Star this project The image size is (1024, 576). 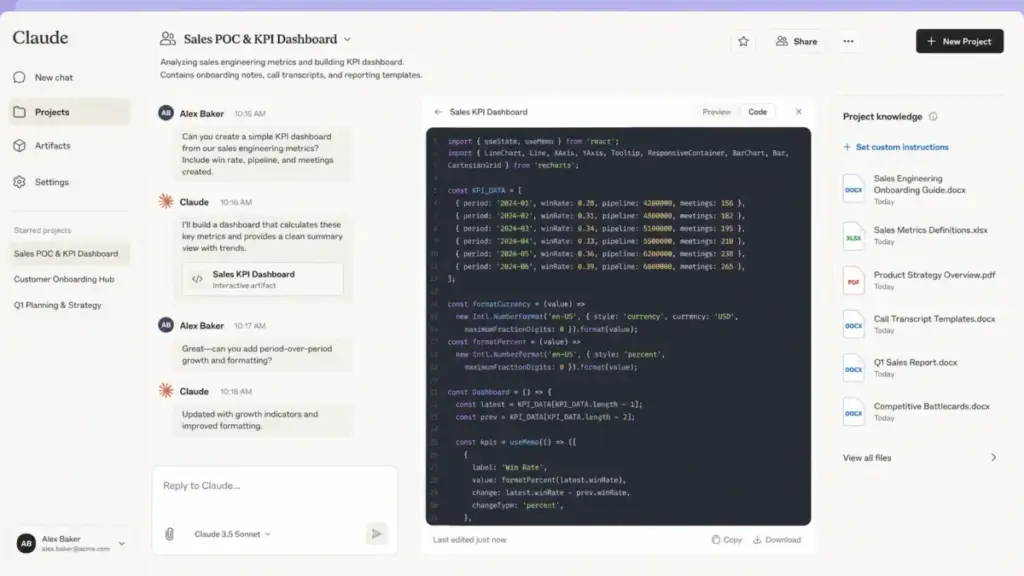[x=743, y=41]
